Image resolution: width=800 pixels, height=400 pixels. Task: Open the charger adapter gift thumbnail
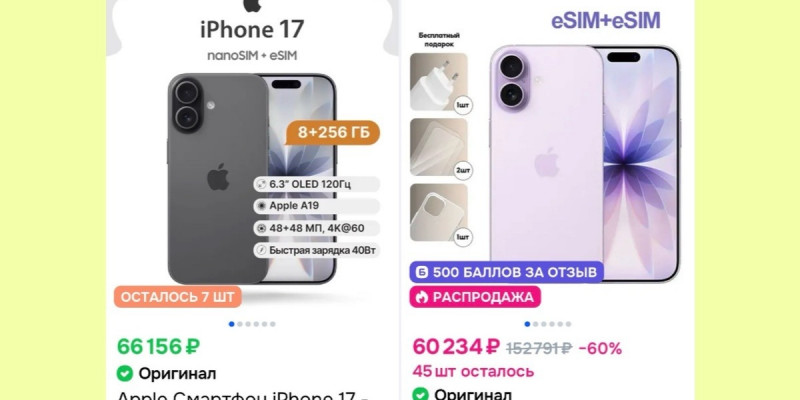coord(439,82)
